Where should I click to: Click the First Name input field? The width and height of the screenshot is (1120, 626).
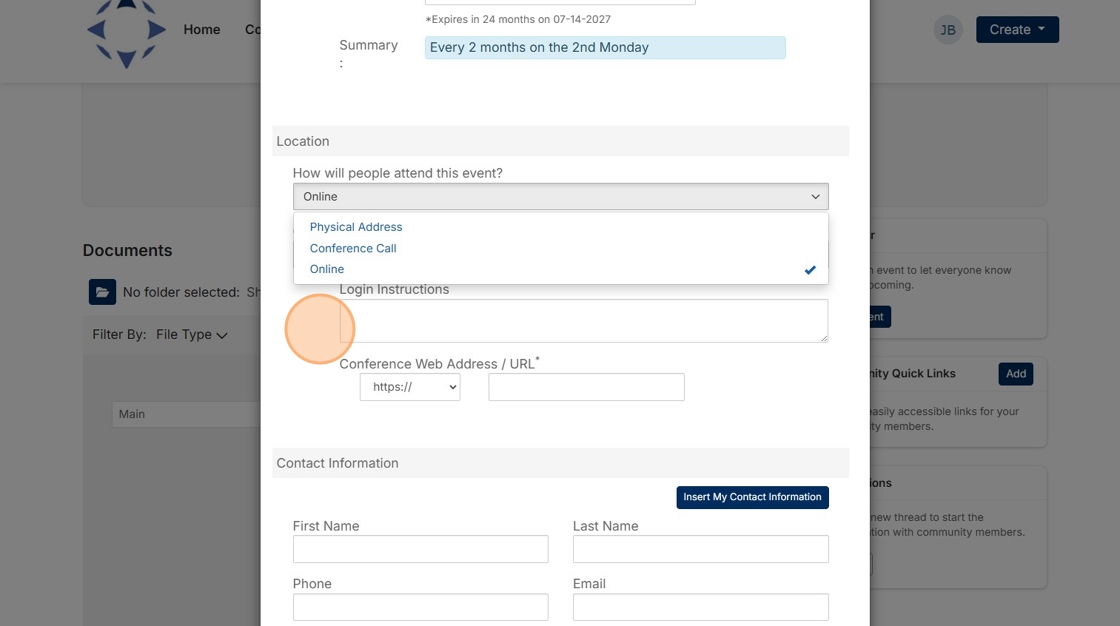[421, 549]
